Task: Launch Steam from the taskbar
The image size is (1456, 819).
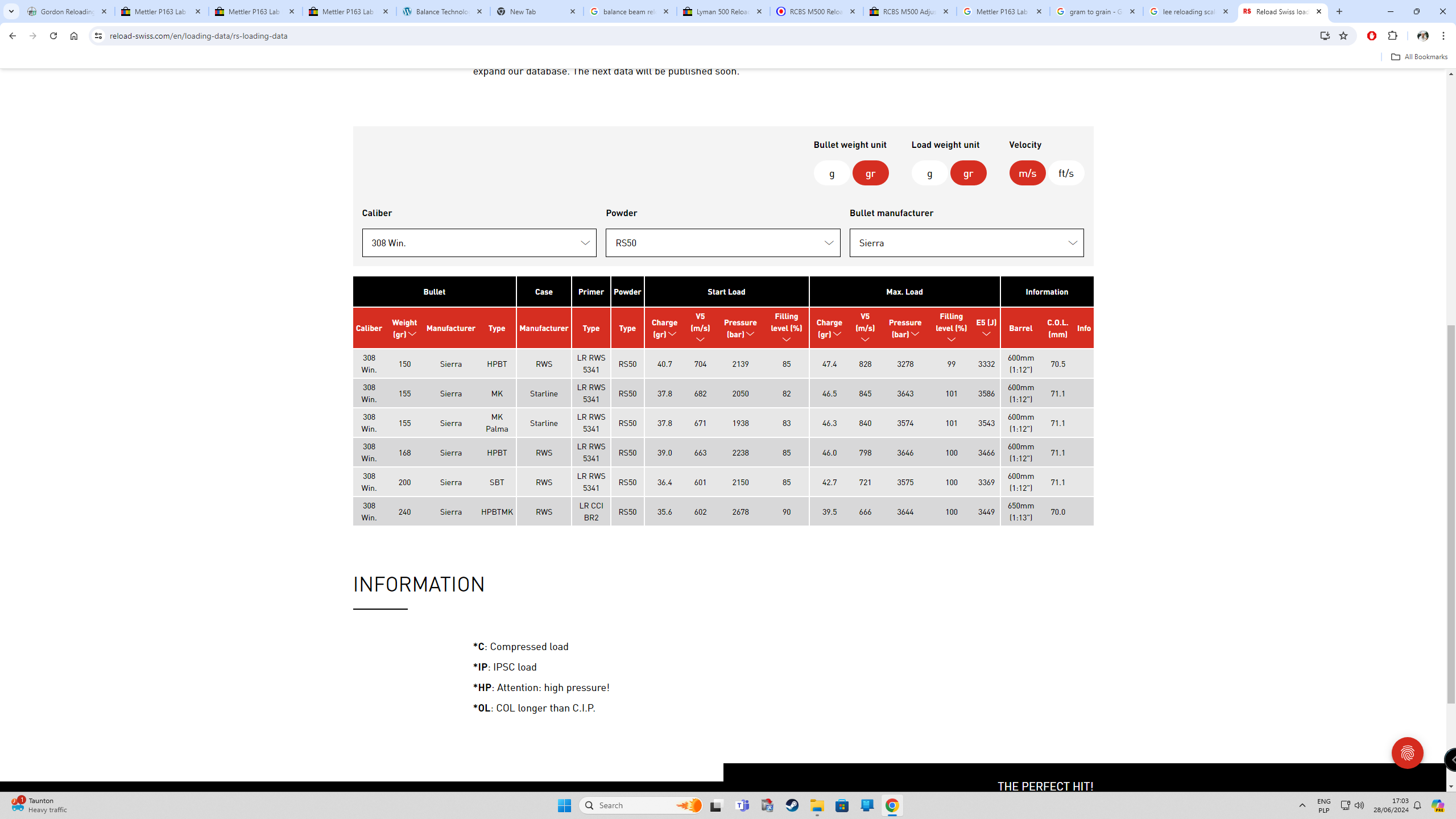Action: [792, 805]
